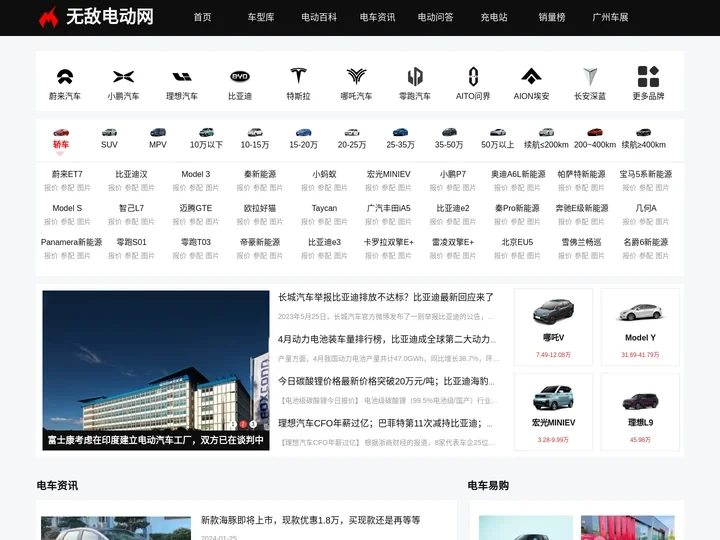Viewport: 720px width, 540px height.
Task: Open the 几何A model link
Action: [646, 208]
